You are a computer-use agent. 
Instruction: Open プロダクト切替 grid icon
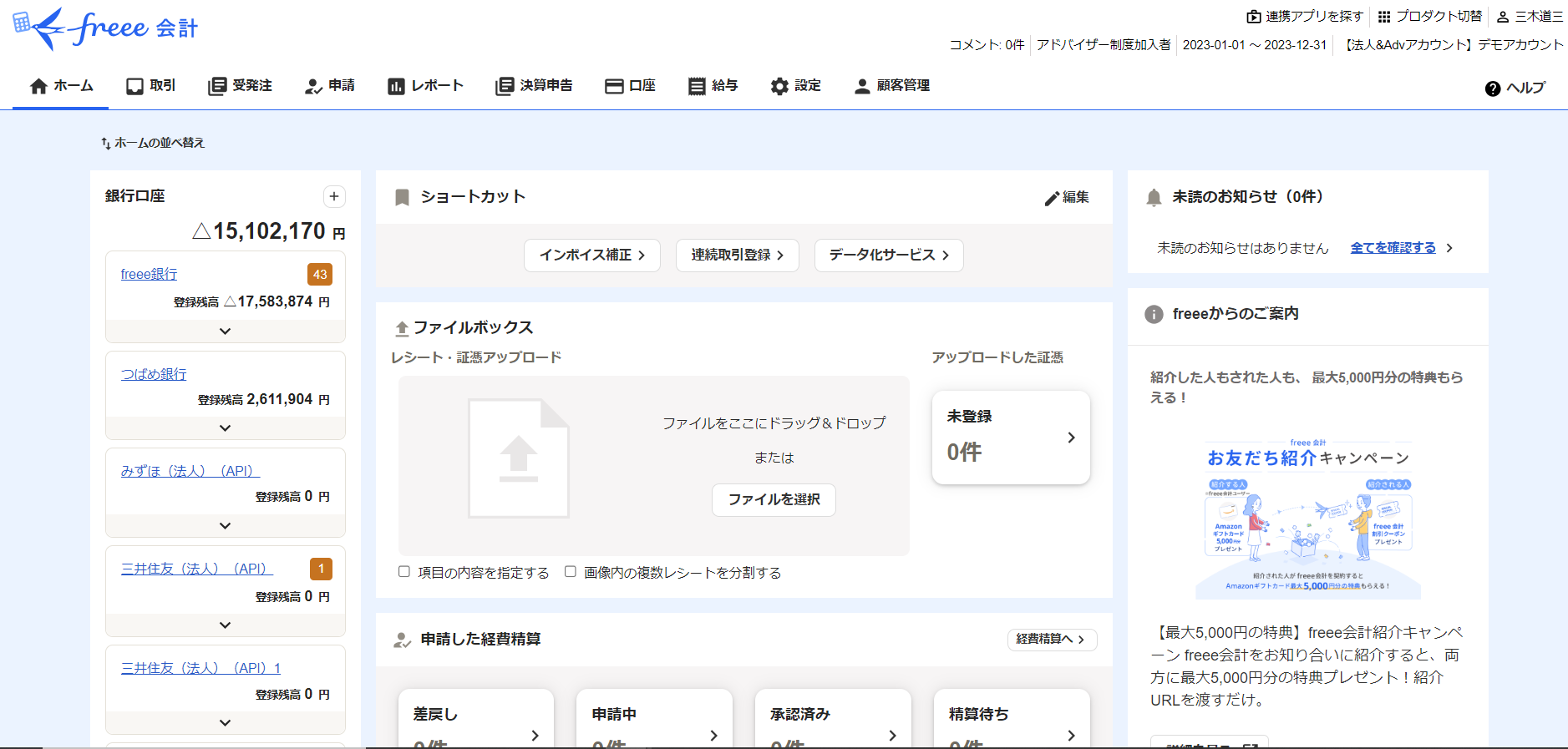point(1384,17)
